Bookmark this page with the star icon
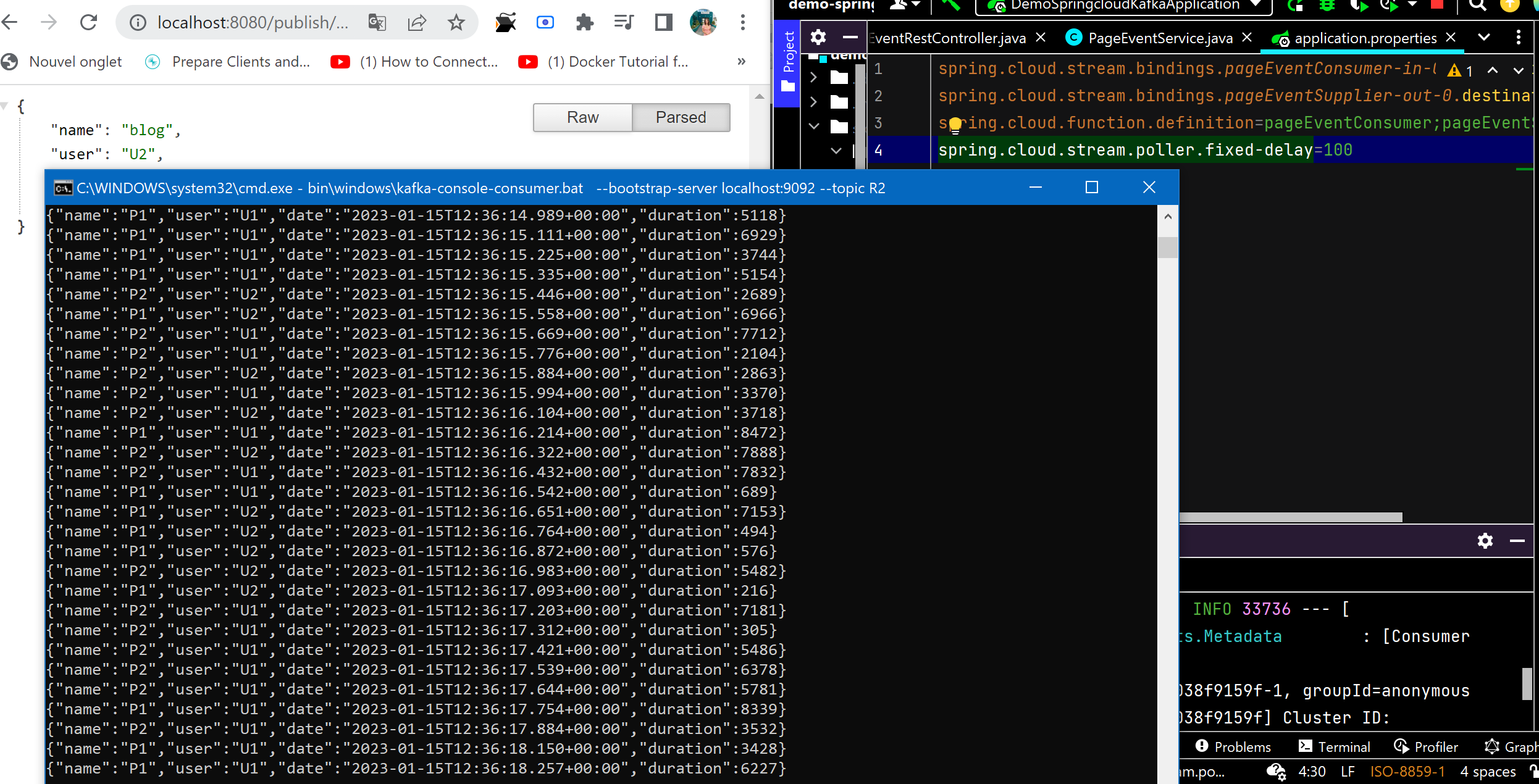Screen dimensions: 1539x784 [x=456, y=23]
